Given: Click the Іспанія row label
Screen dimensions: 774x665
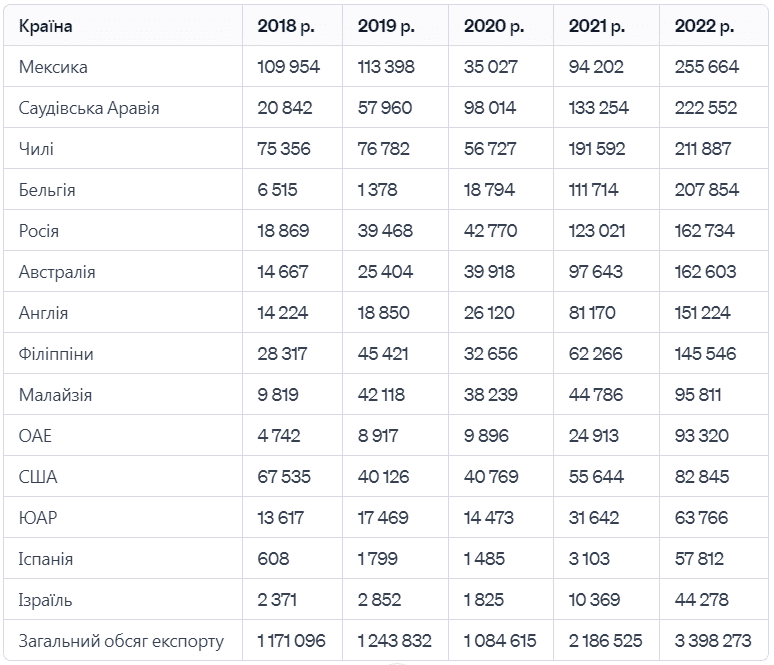Looking at the screenshot, I should point(45,559).
